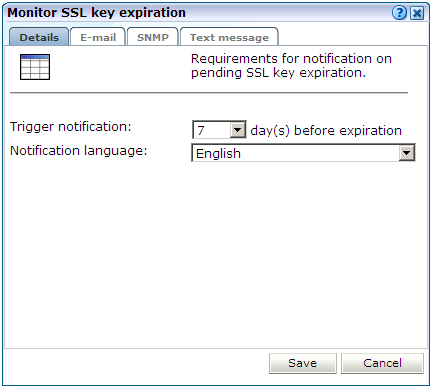Select the SNMP tab

point(153,37)
